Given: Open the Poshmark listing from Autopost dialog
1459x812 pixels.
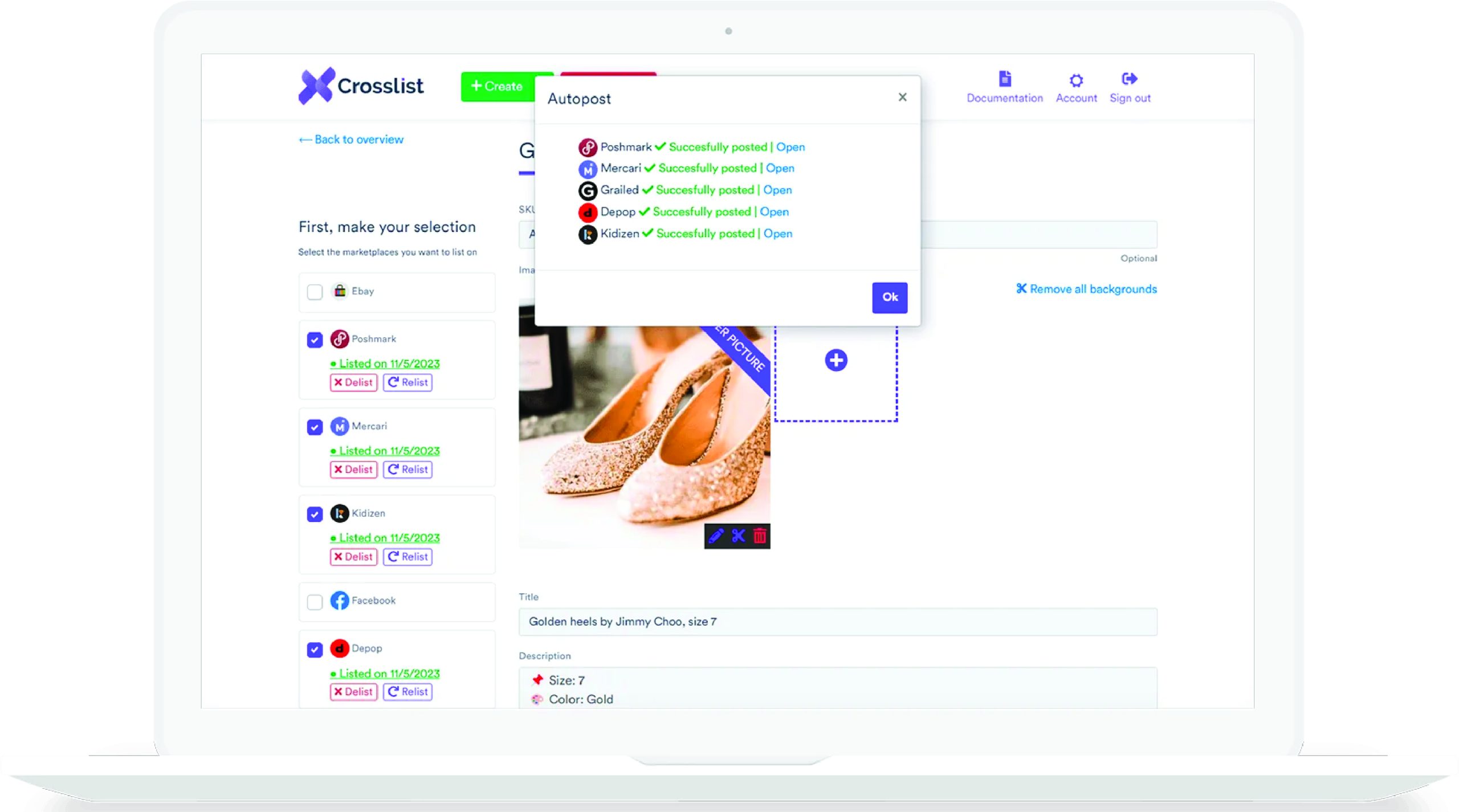Looking at the screenshot, I should pos(791,146).
